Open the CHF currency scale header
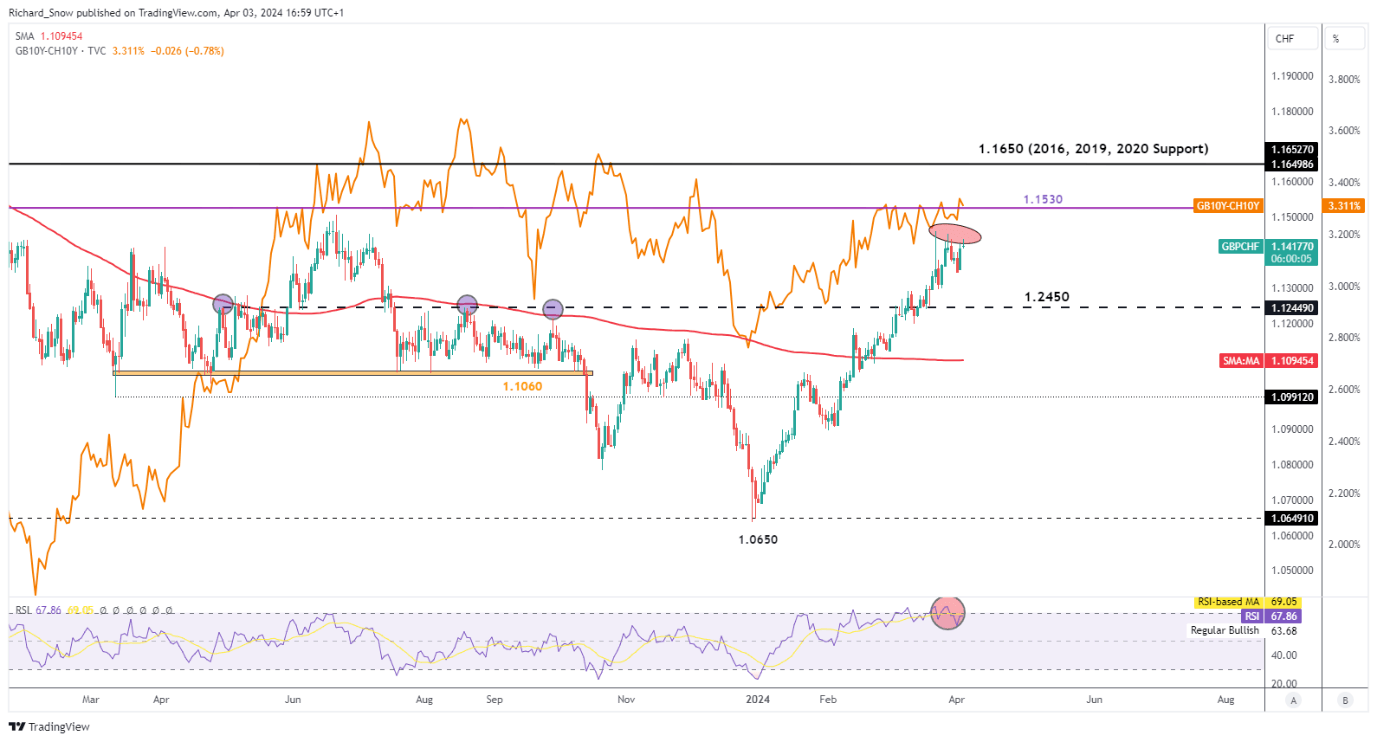The height and width of the screenshot is (742, 1377). point(1285,39)
